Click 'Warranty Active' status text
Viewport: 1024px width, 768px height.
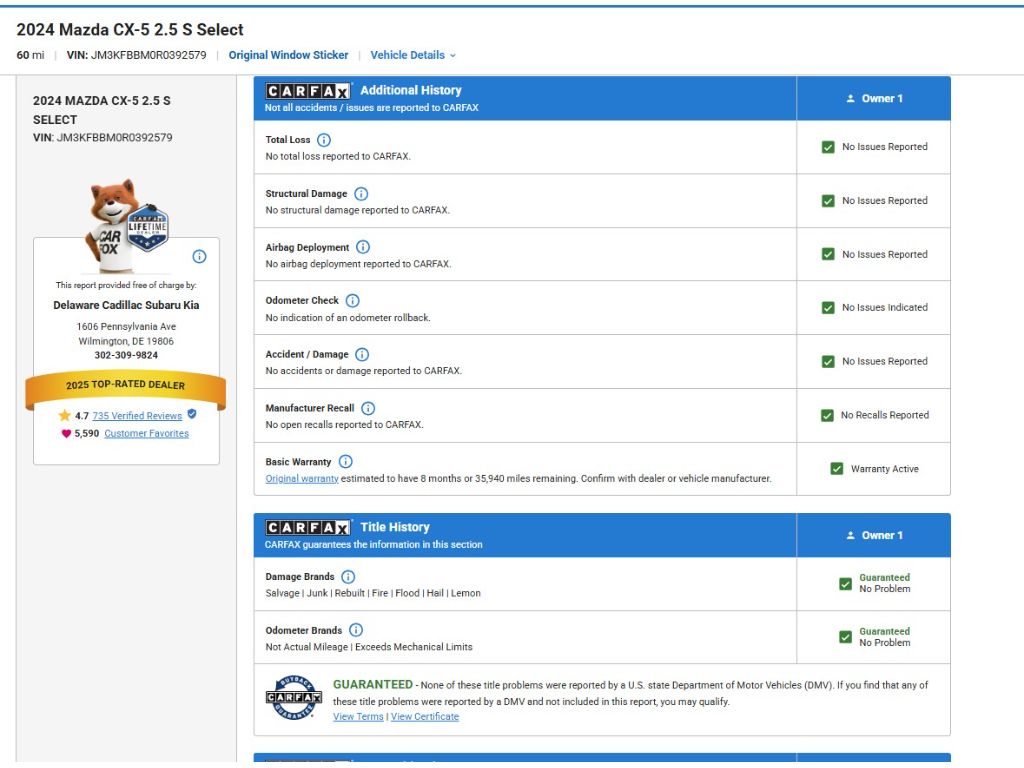[x=884, y=469]
